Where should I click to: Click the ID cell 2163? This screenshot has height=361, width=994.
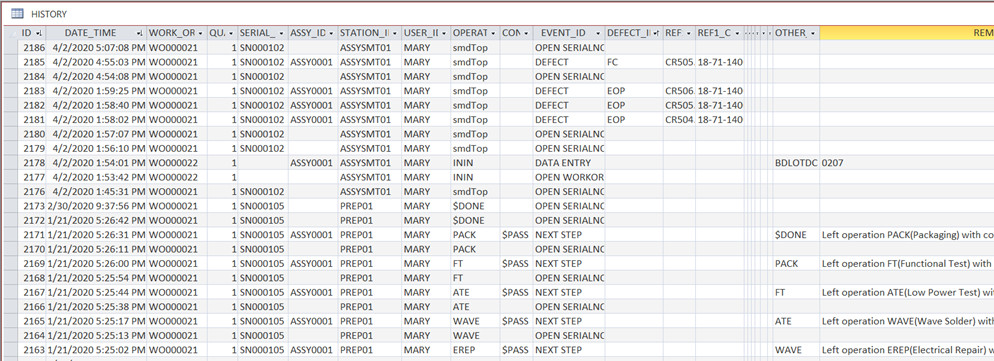pyautogui.click(x=33, y=350)
